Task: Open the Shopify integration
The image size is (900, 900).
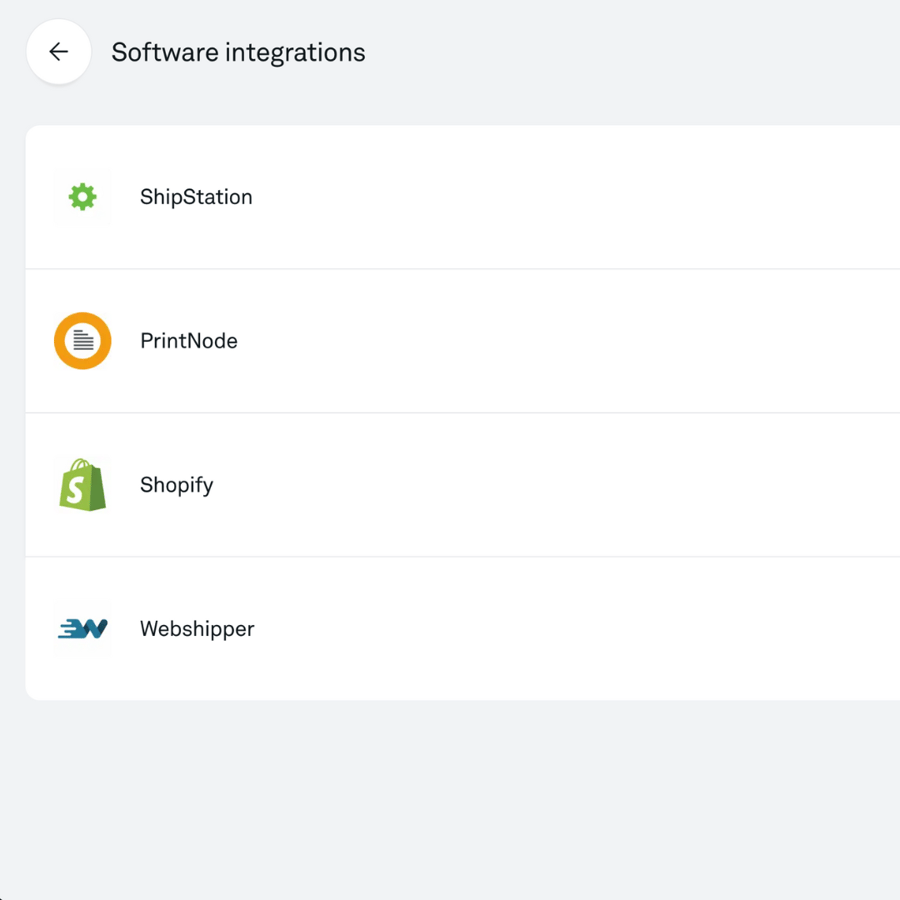Action: click(400, 484)
